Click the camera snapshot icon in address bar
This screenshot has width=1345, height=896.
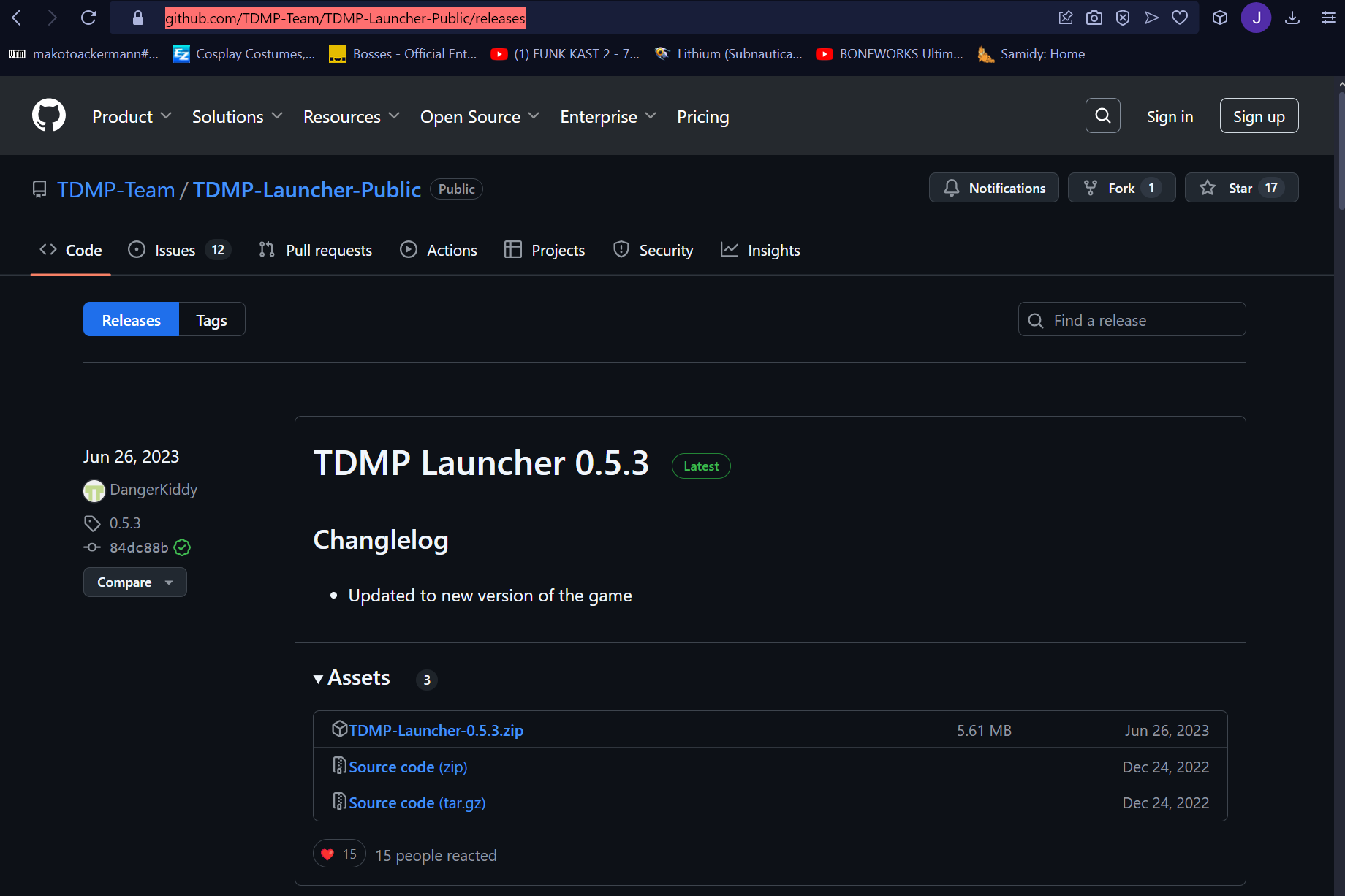(x=1094, y=18)
